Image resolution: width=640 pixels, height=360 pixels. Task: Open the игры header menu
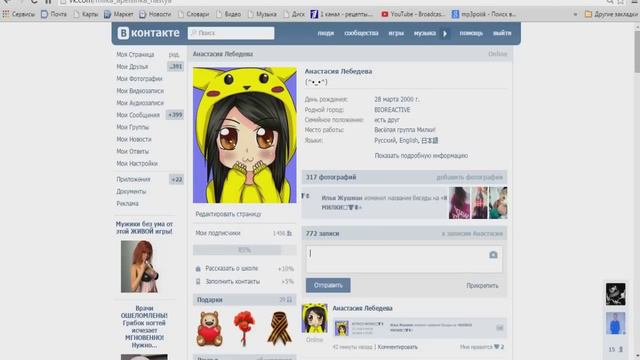(x=396, y=33)
